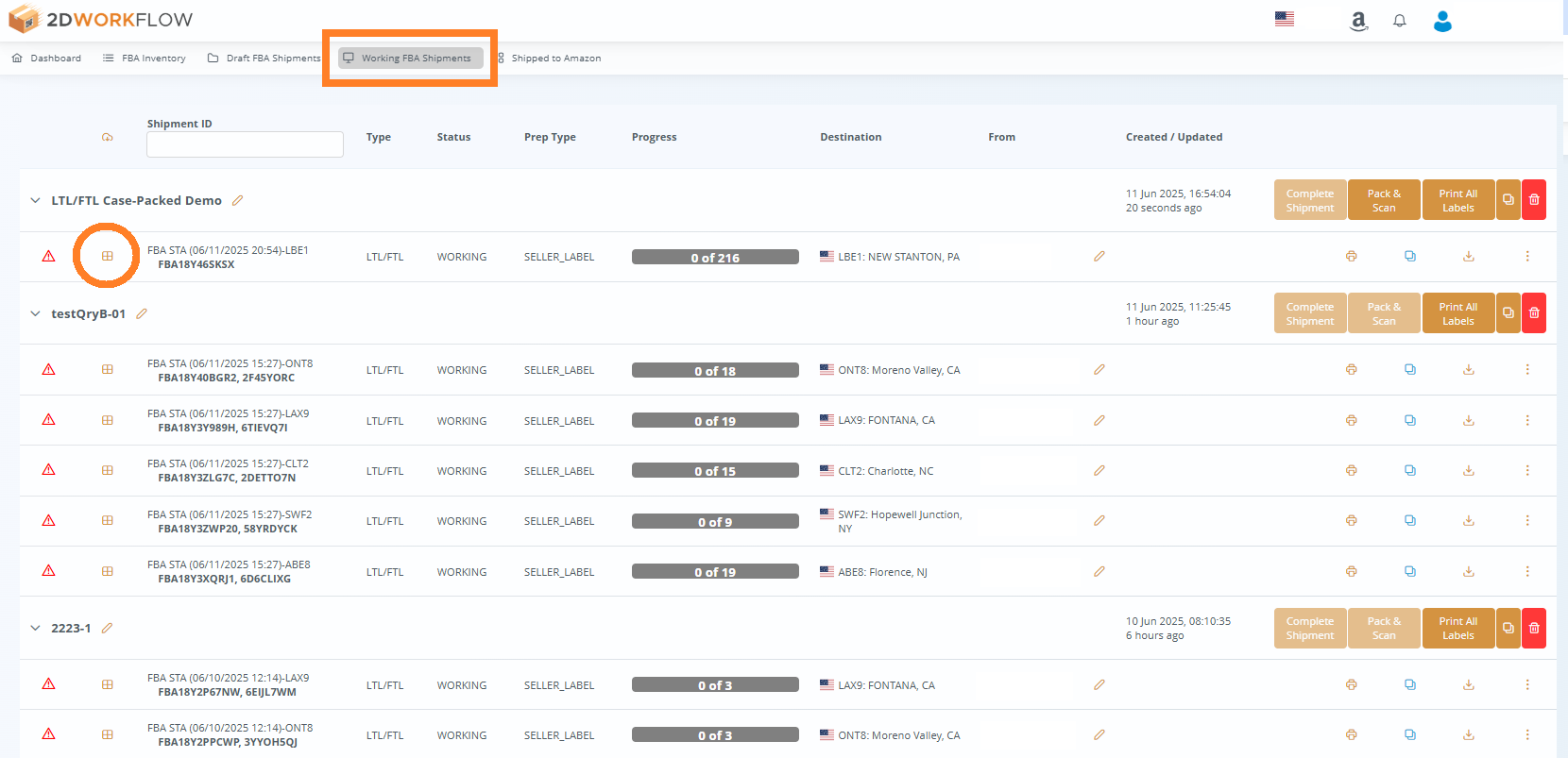Click Print All Labels for testQryB-01
Viewport: 1568px width, 758px height.
[1457, 313]
